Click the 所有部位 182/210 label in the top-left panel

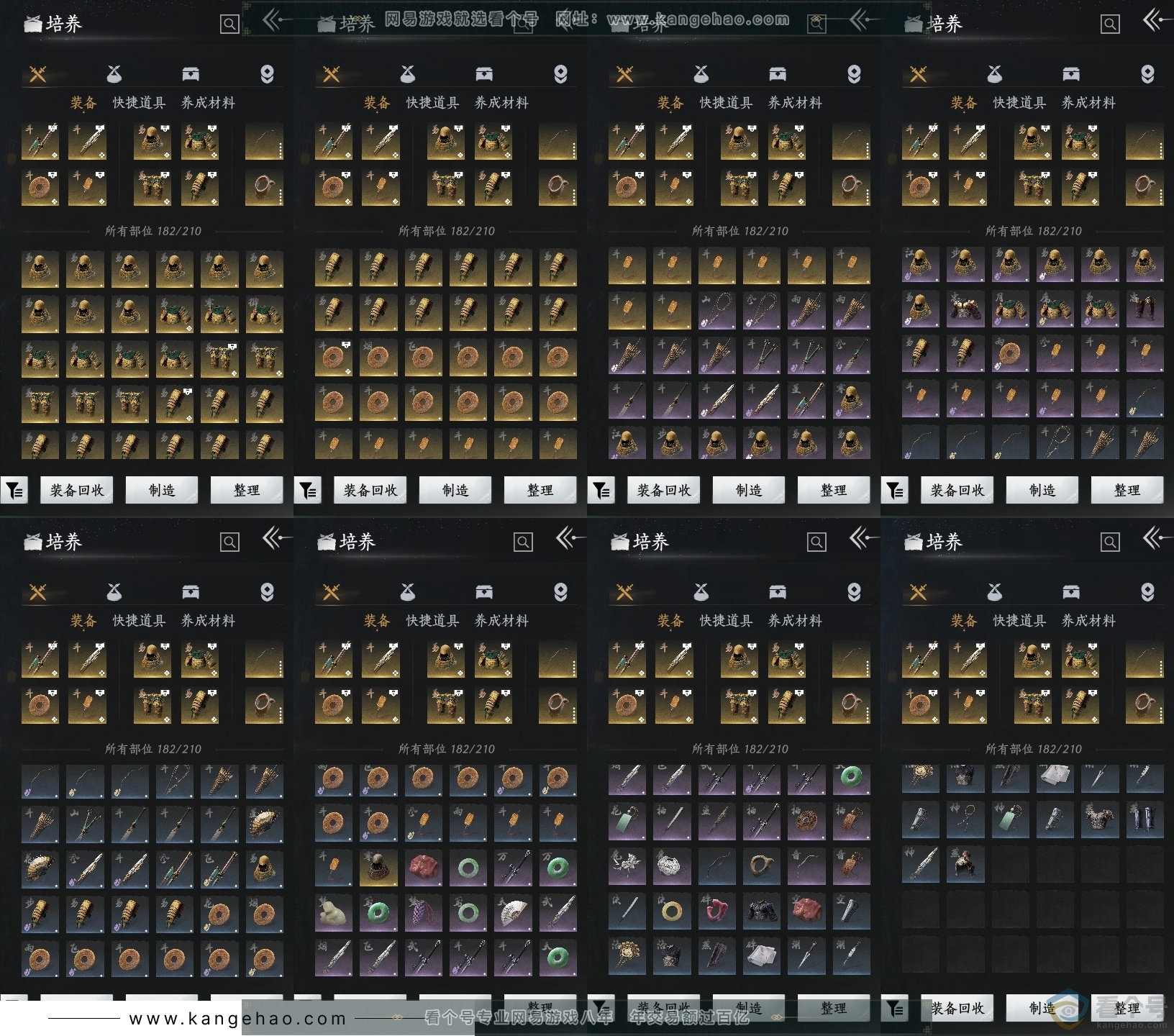coord(153,231)
